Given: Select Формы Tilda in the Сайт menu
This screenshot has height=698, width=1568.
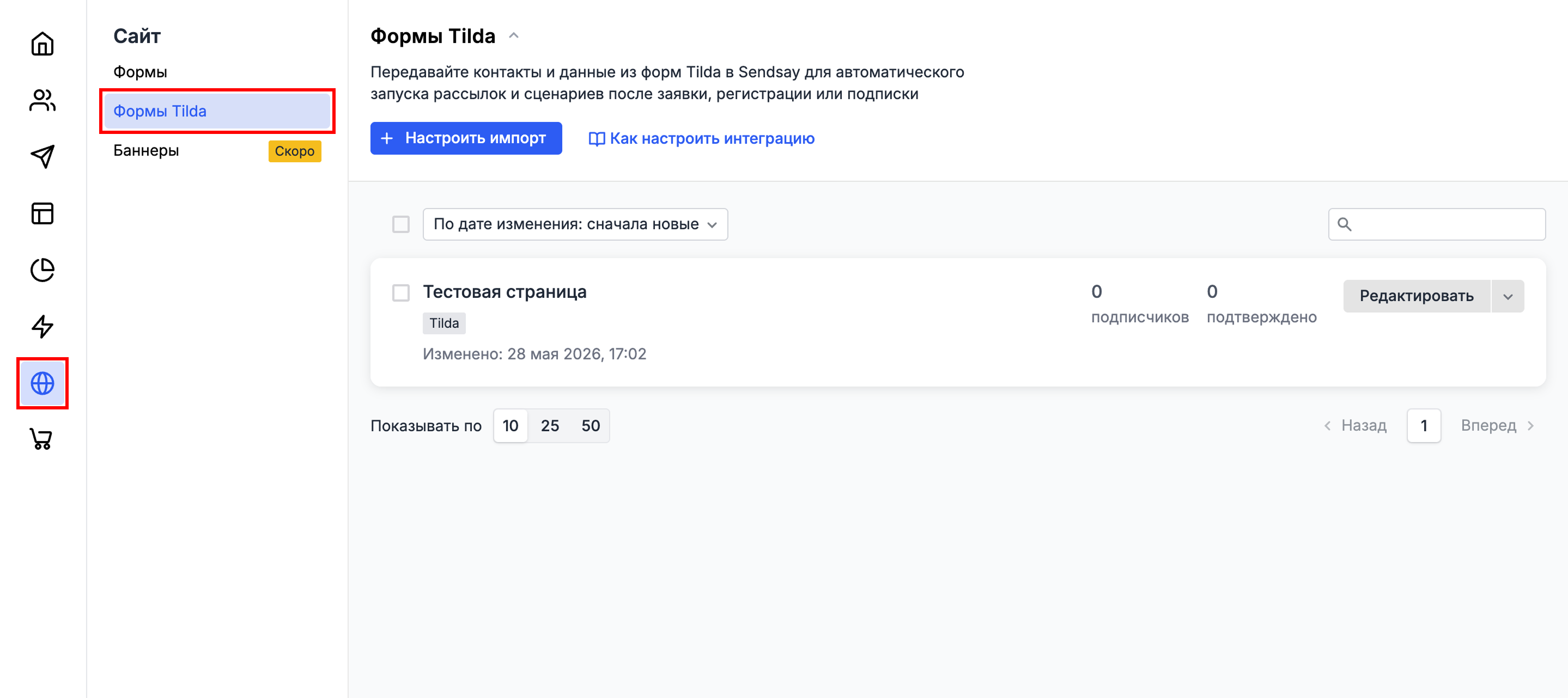Looking at the screenshot, I should (217, 112).
